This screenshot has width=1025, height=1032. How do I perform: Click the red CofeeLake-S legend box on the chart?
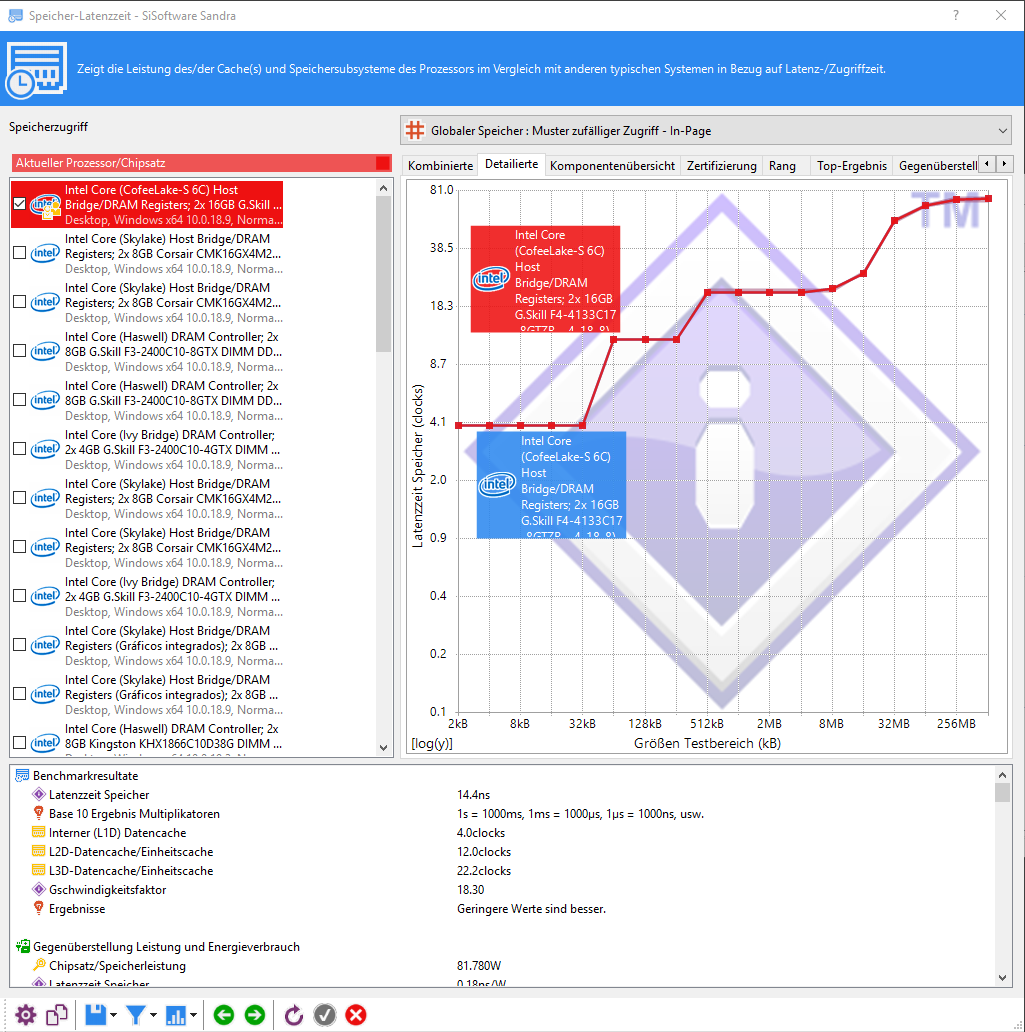click(x=545, y=279)
